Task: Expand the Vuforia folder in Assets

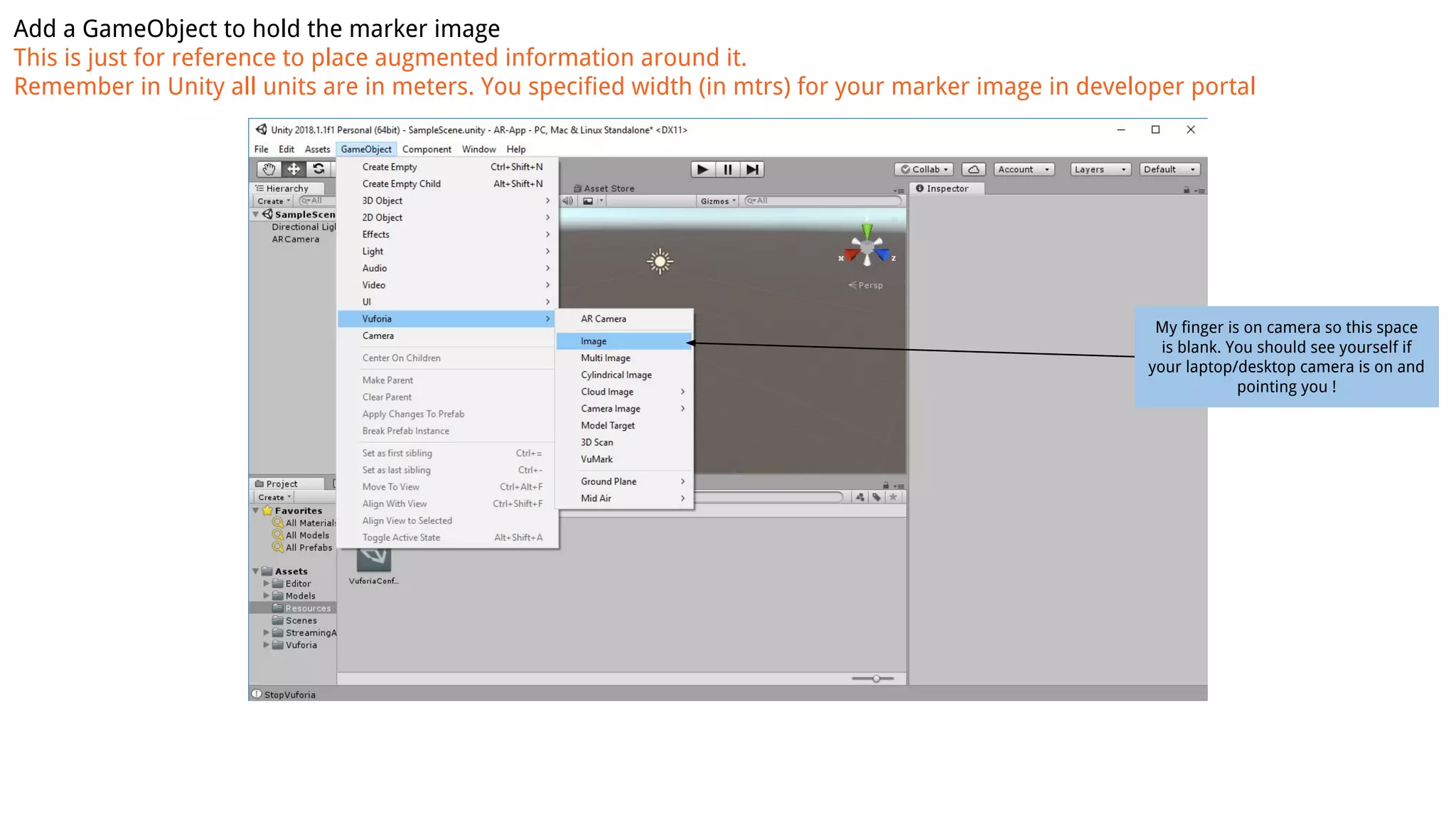Action: click(267, 645)
